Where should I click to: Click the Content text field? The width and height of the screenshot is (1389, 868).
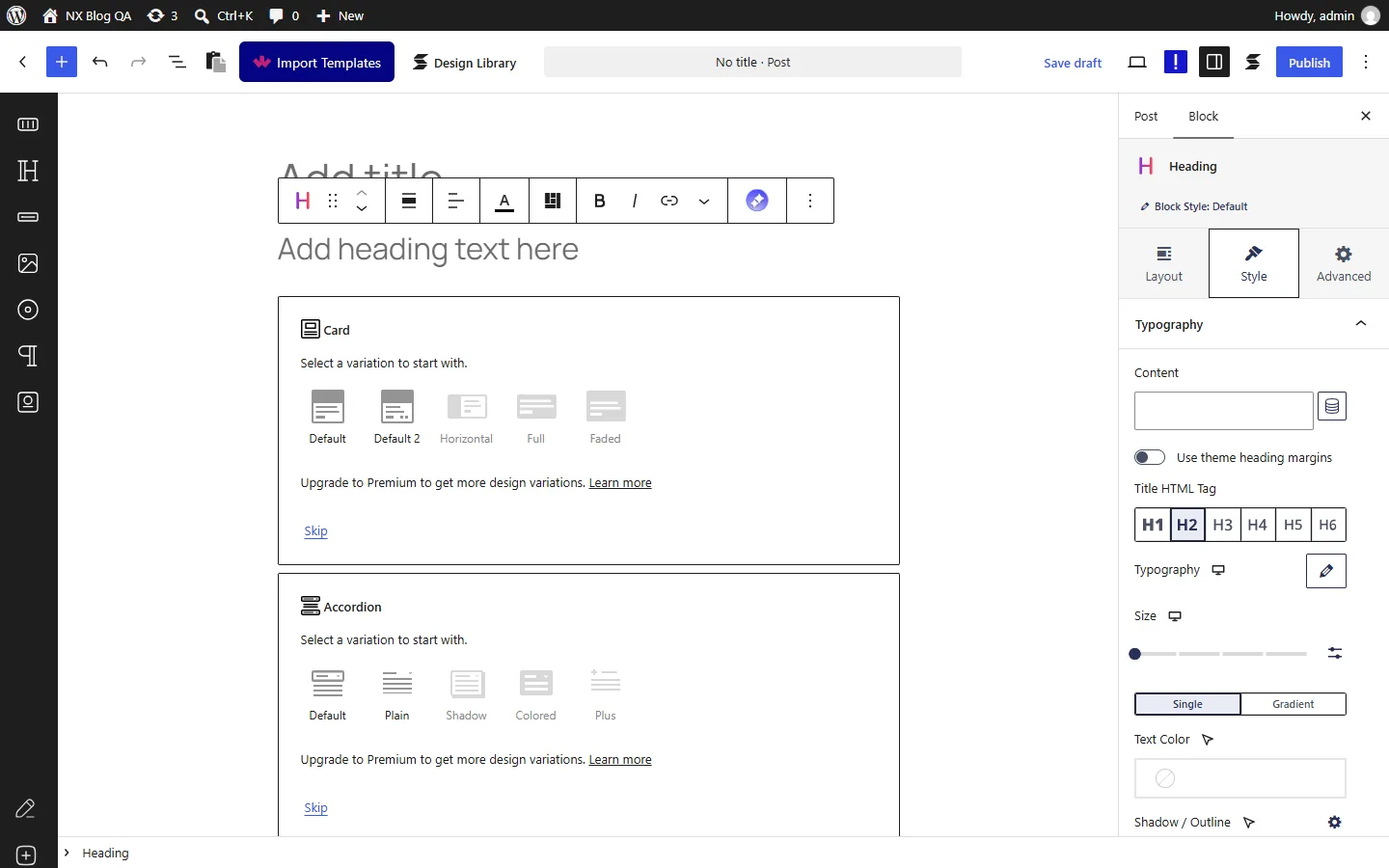1224,411
